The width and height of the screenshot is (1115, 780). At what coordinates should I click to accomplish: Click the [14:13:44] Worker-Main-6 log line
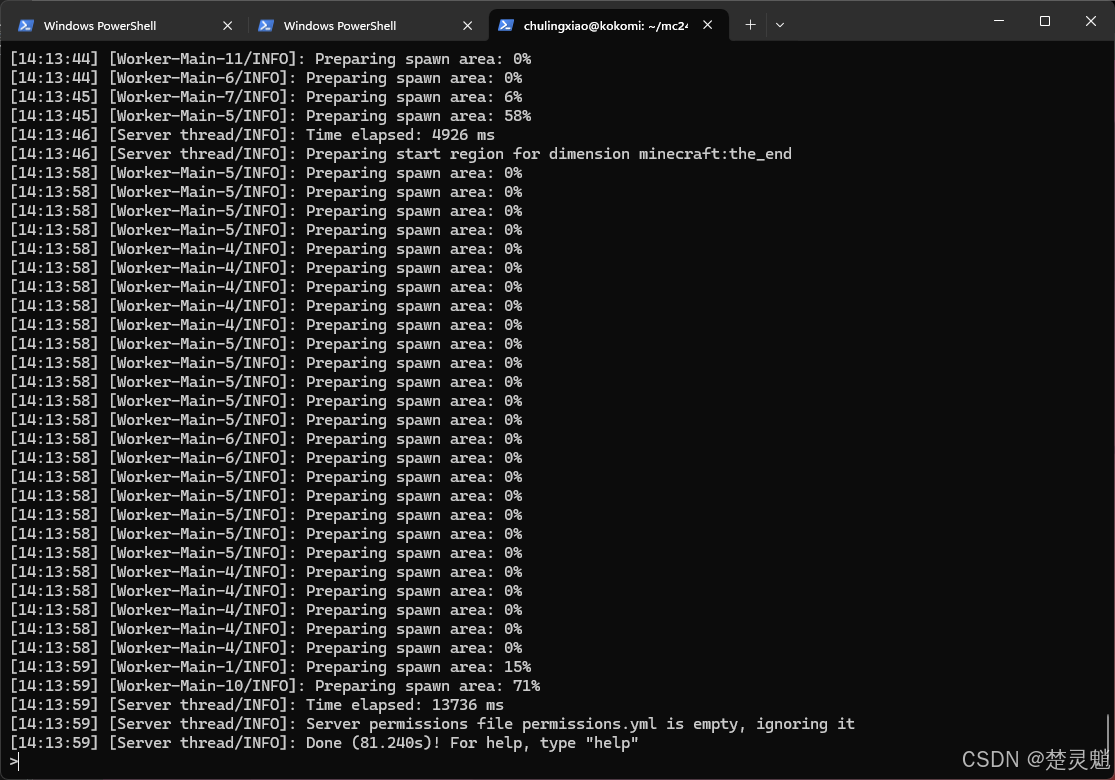(266, 78)
